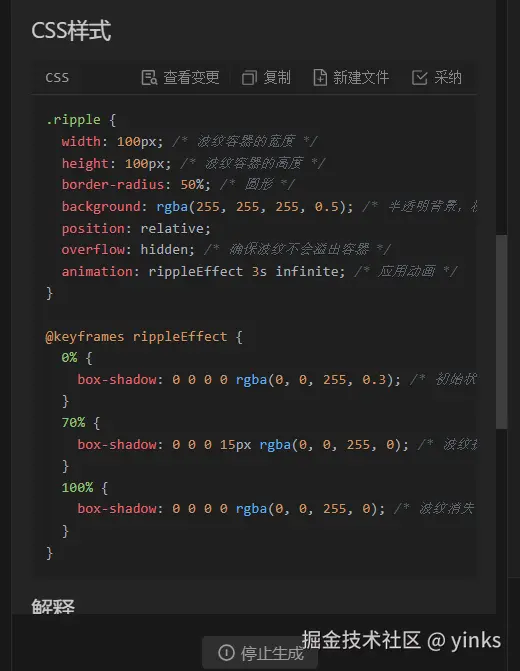Click the 查看变更 view changes icon

point(149,78)
